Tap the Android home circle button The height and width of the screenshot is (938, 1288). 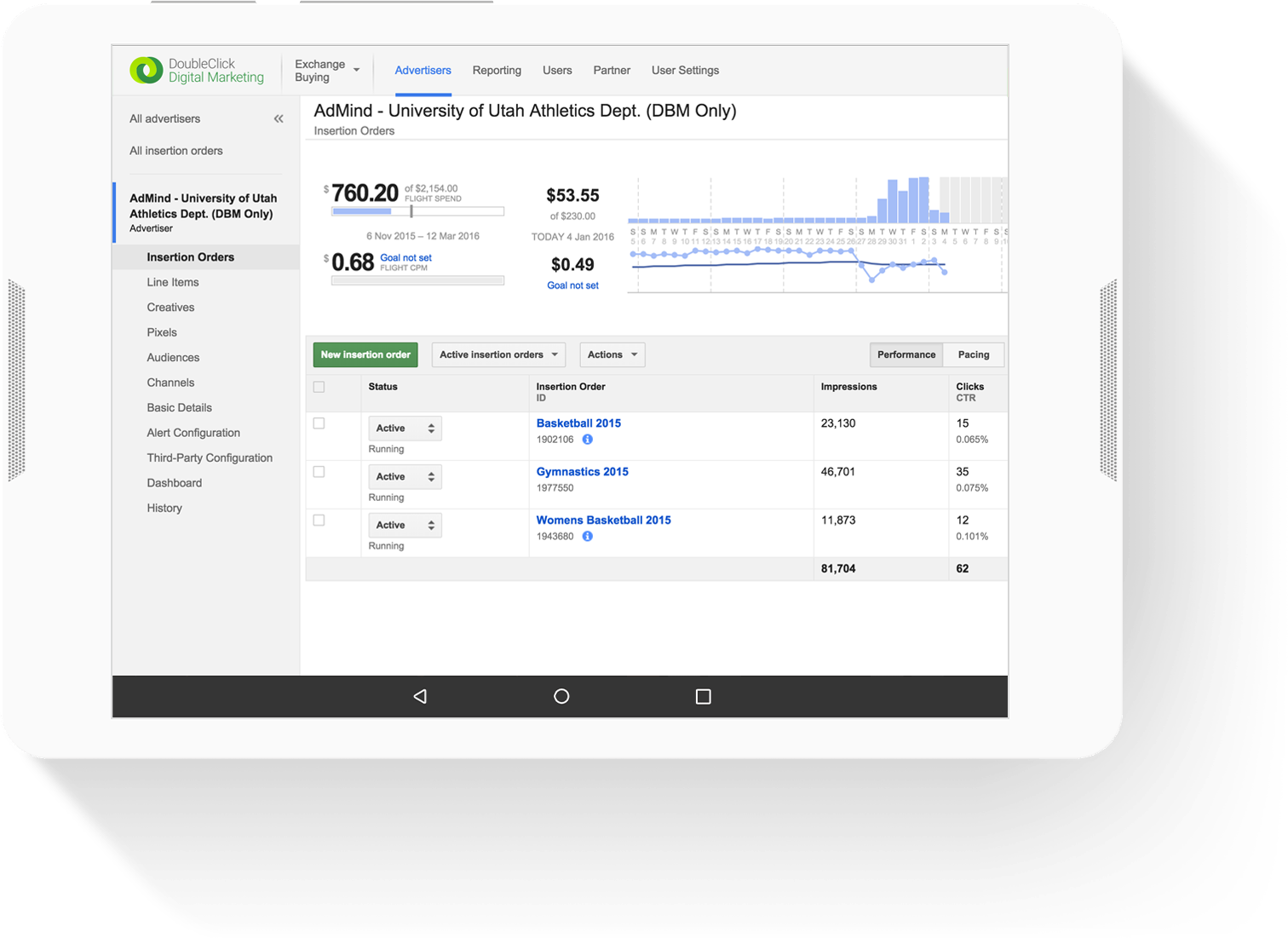561,697
